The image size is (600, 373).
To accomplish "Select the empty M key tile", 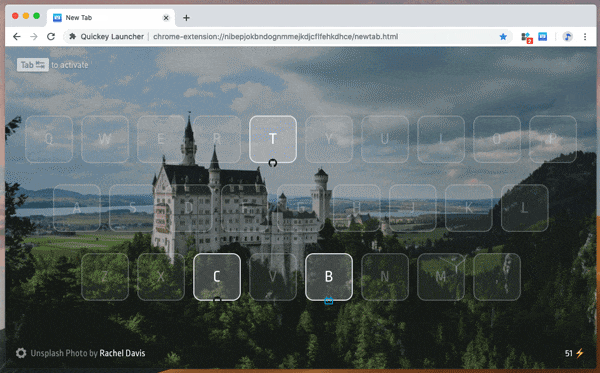I will [441, 277].
